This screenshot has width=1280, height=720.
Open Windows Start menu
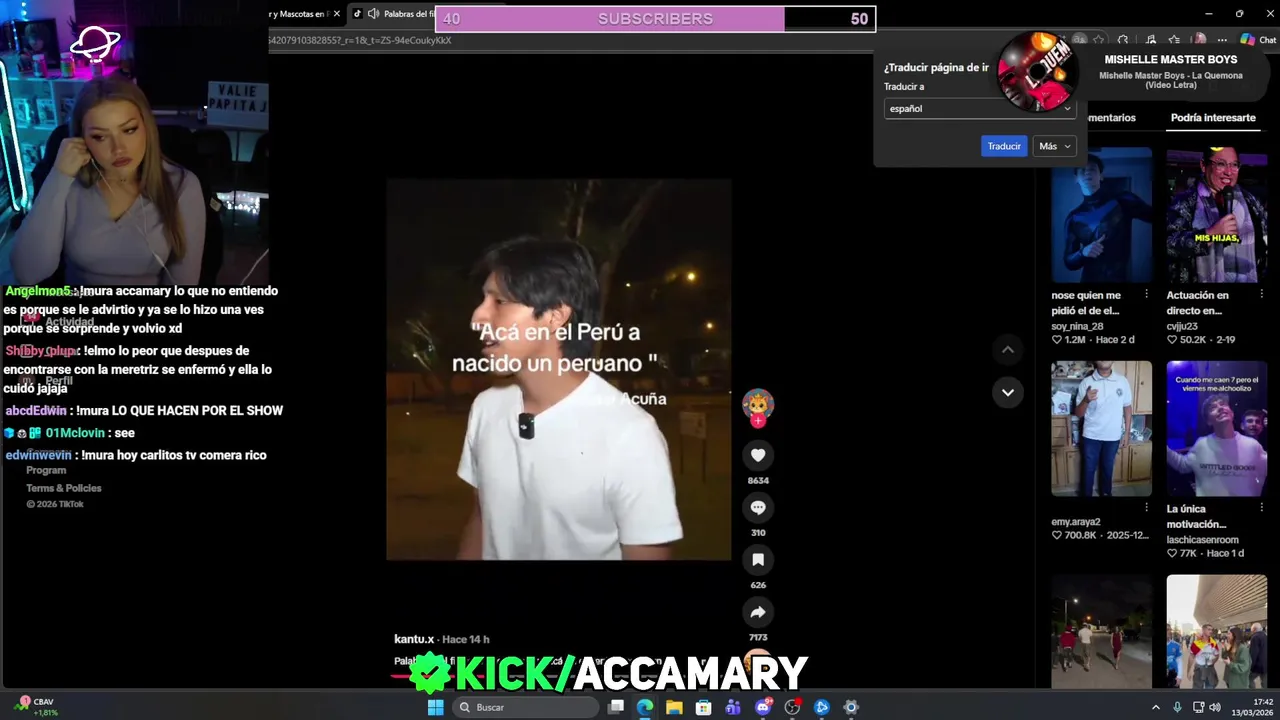point(436,707)
